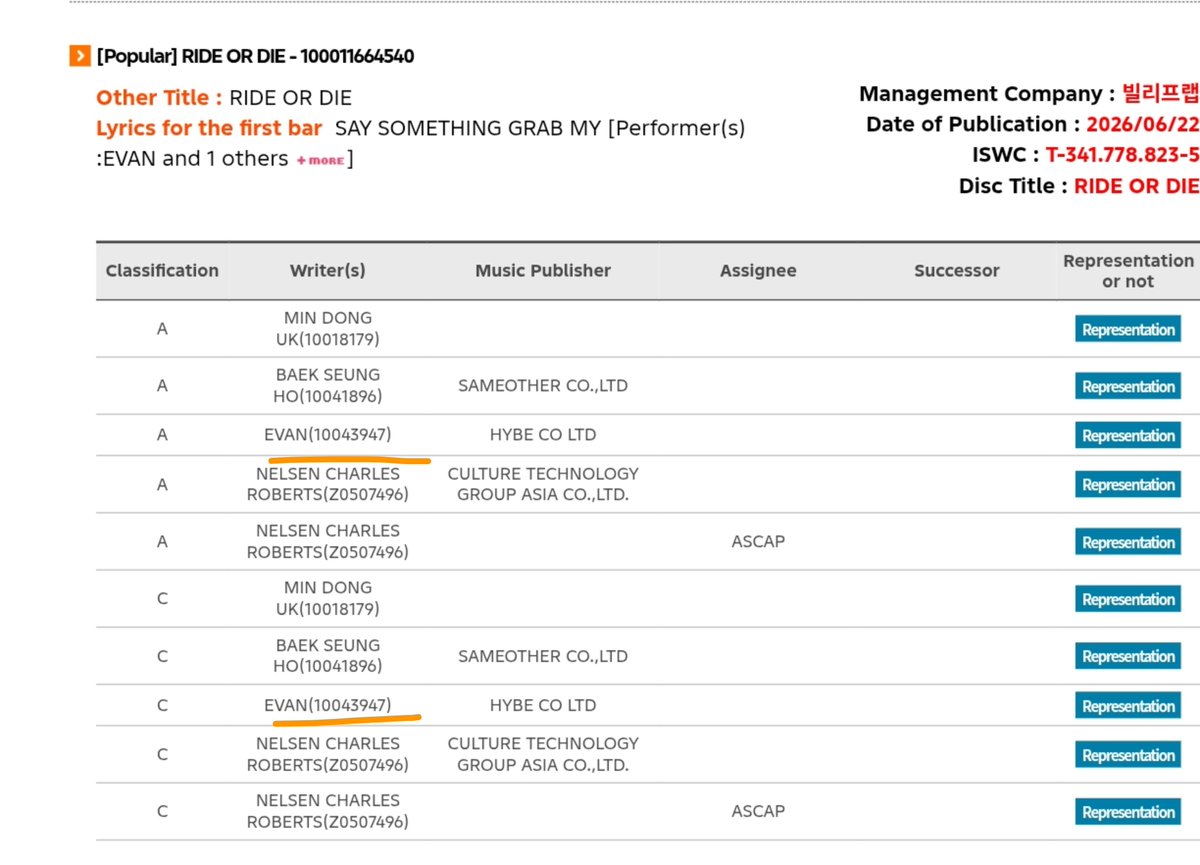Click CULTURE TECHNOLOGY GROUP ASIA in classification A row

tap(543, 484)
